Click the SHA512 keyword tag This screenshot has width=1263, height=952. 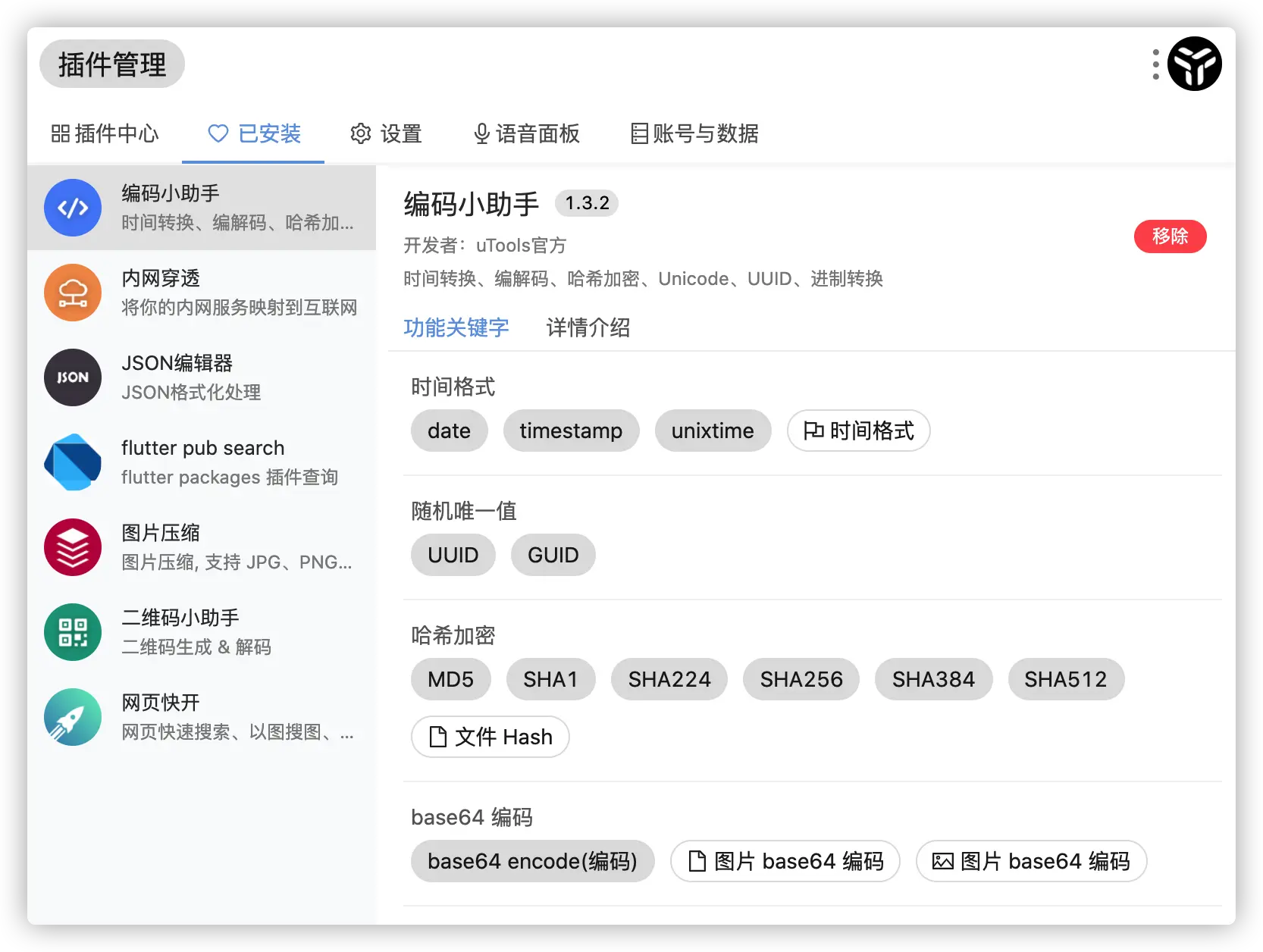point(1066,679)
